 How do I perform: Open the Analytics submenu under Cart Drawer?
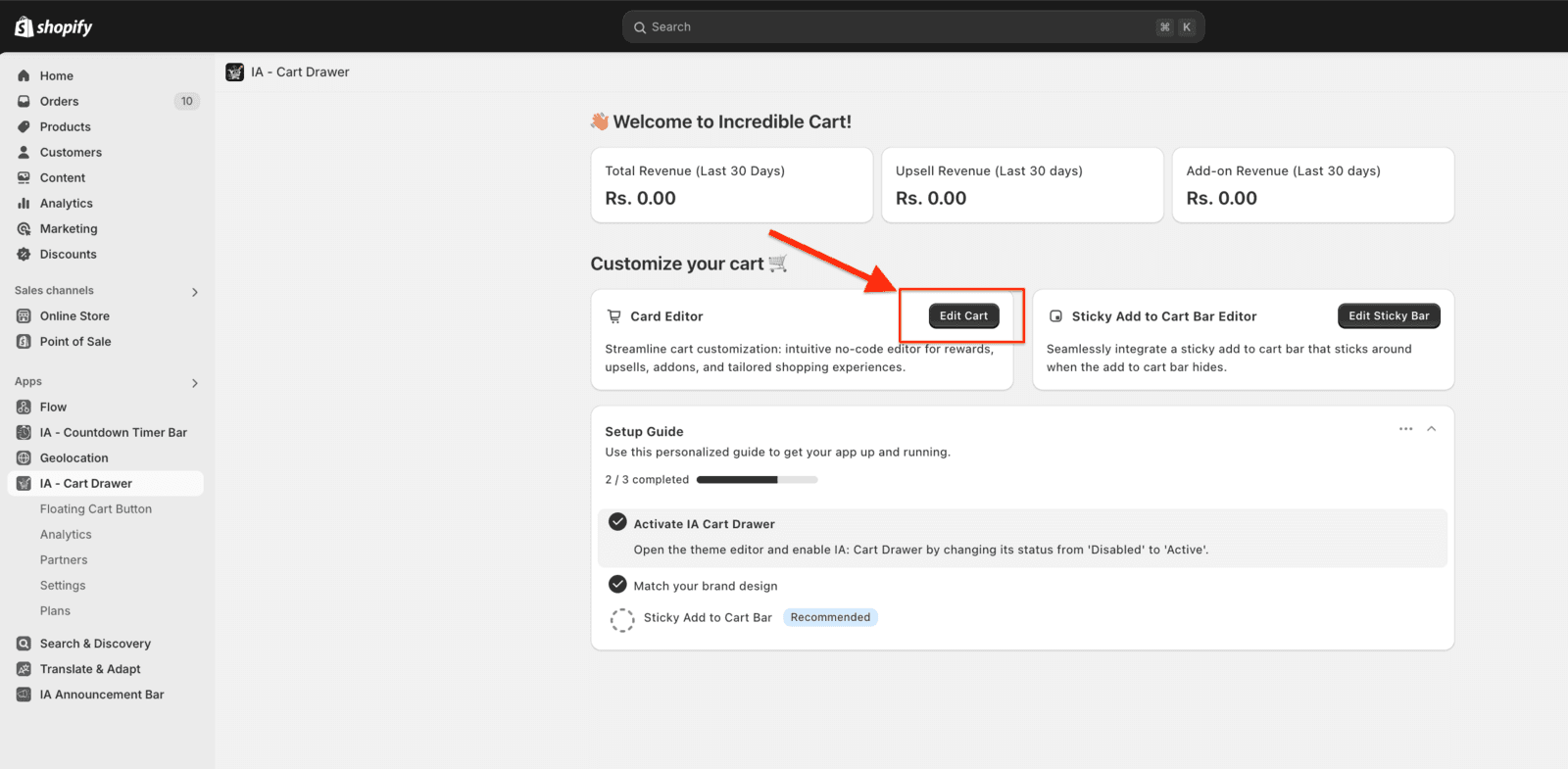tap(66, 534)
